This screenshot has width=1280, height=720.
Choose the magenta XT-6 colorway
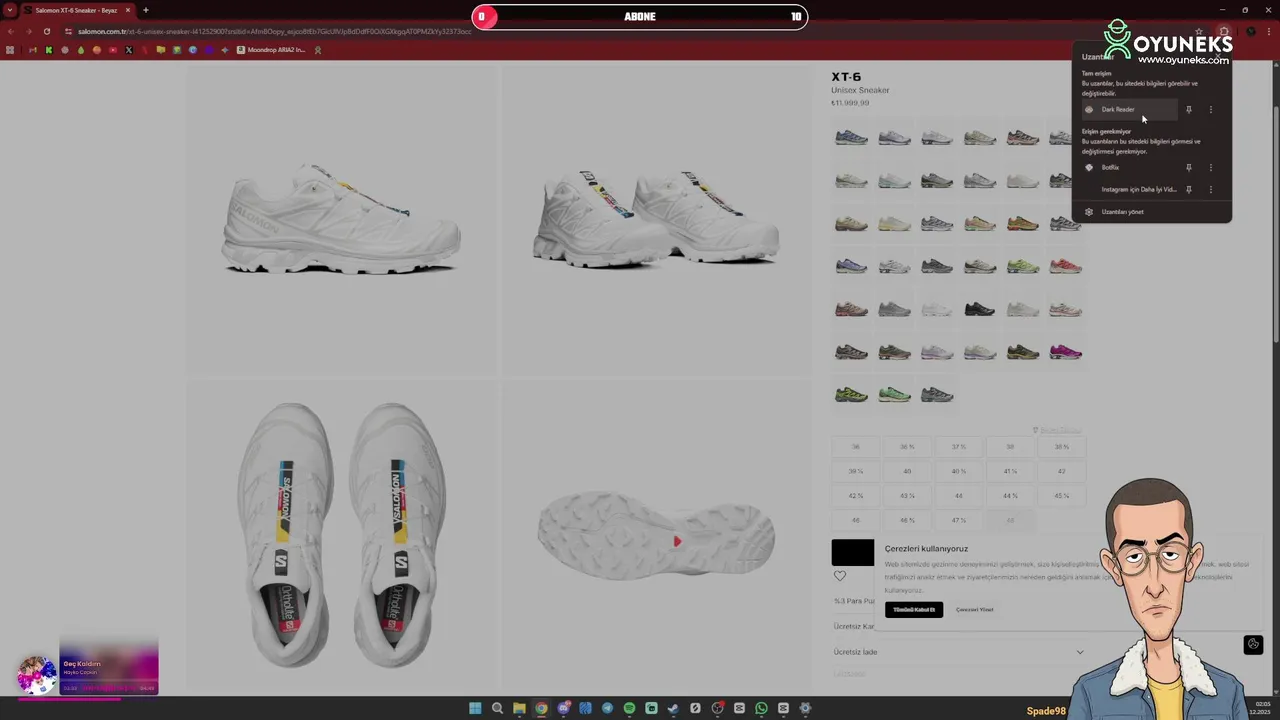click(1065, 353)
